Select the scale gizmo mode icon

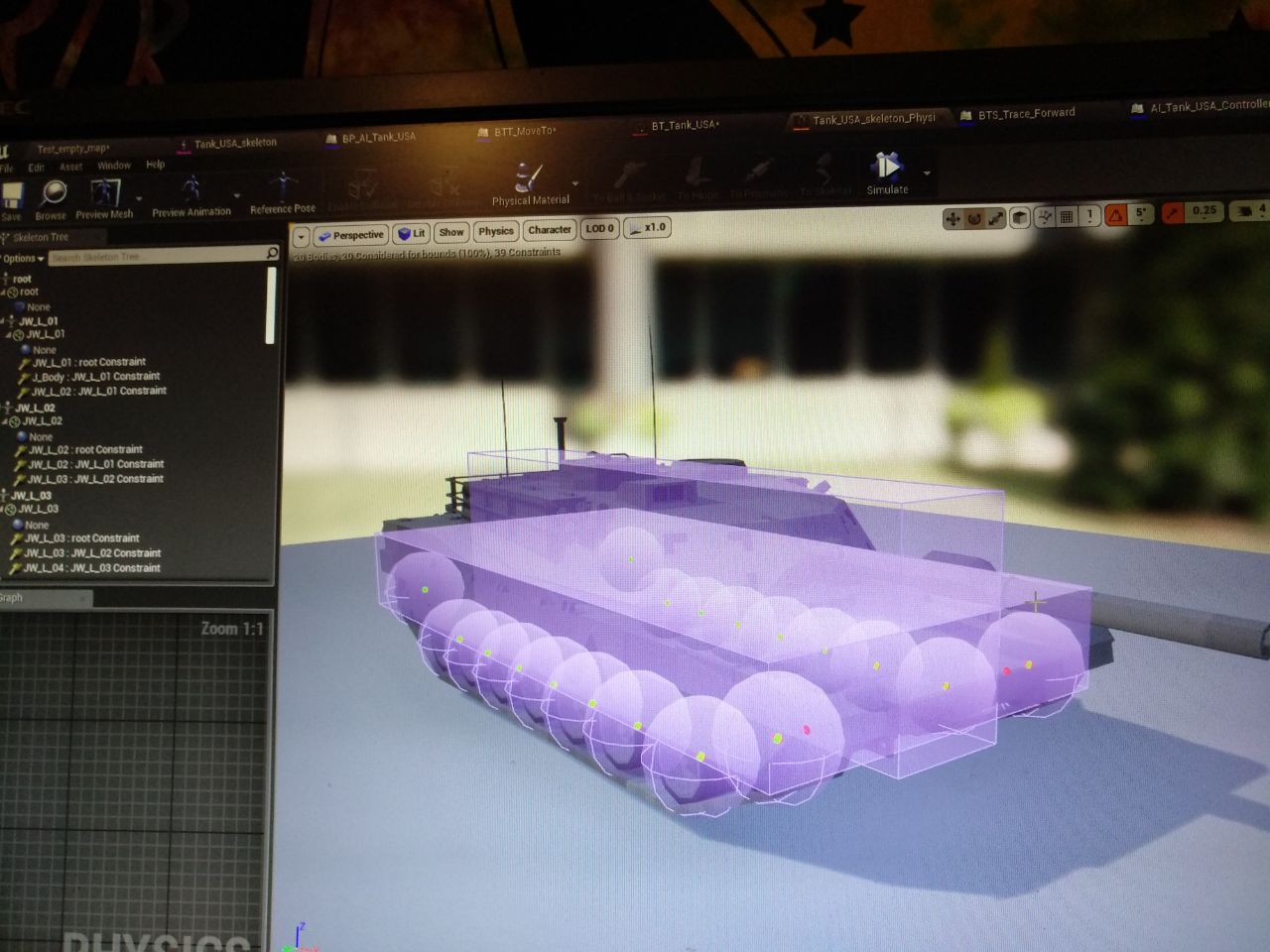tap(996, 217)
